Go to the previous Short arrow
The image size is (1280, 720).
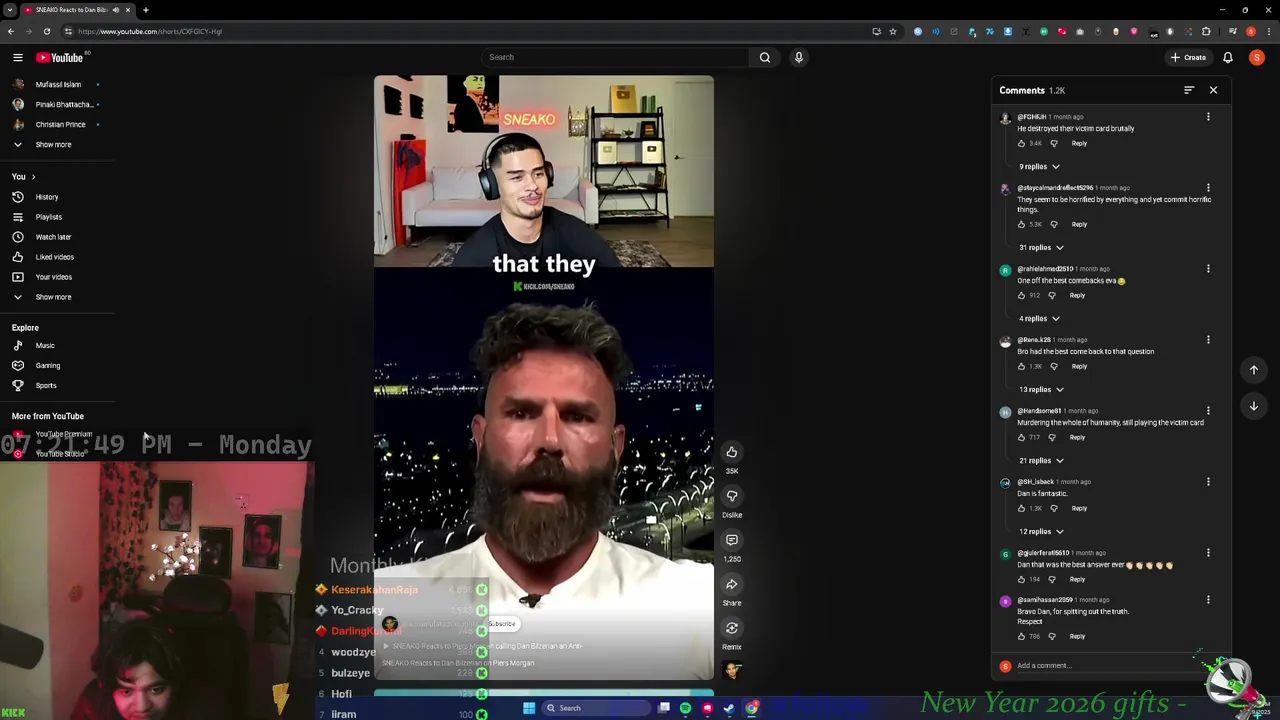tap(1254, 370)
